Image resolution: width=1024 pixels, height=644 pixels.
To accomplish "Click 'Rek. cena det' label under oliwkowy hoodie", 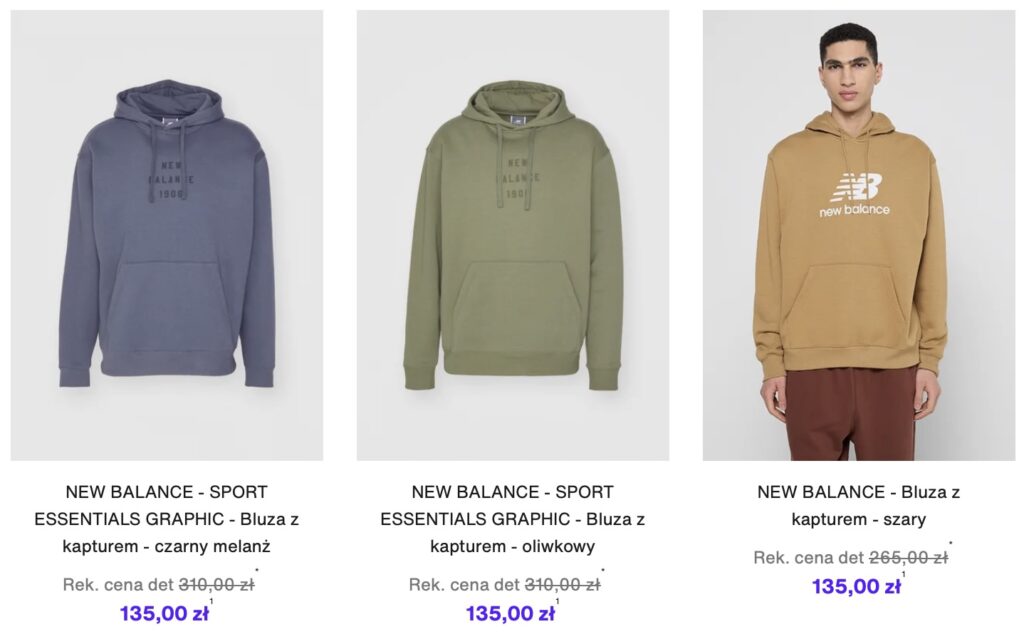I will (464, 585).
